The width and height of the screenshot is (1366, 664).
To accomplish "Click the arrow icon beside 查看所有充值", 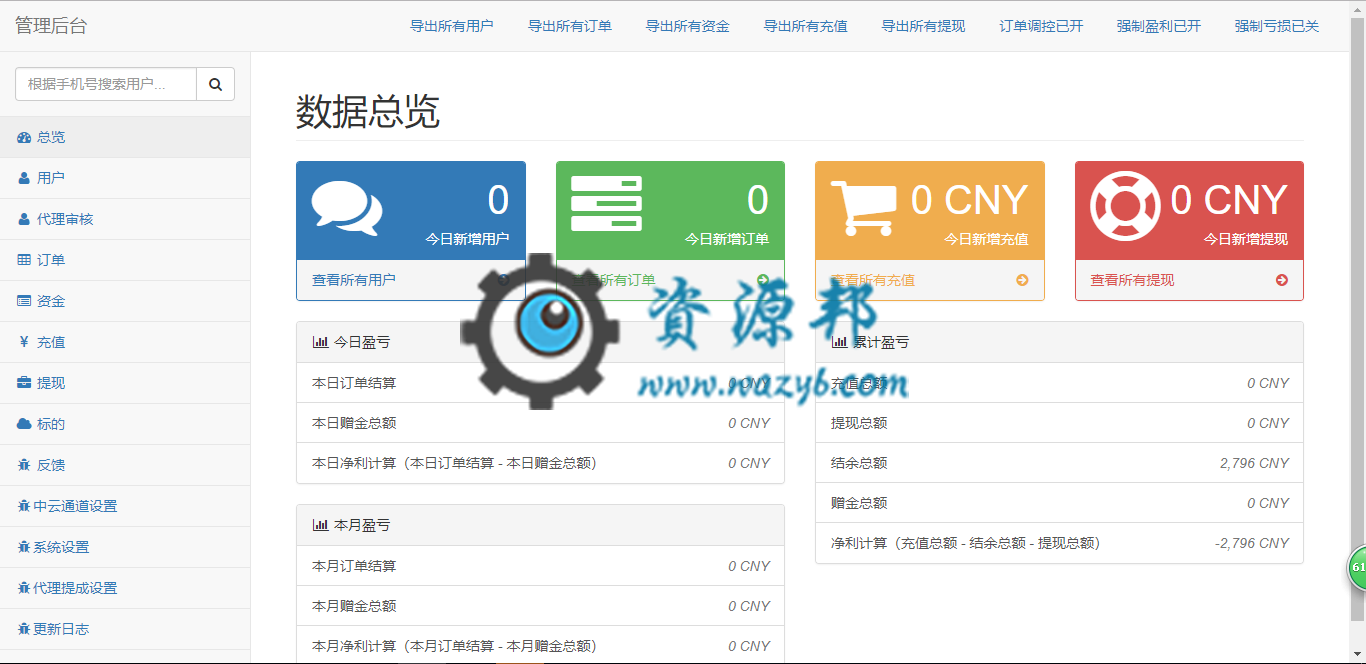I will 1022,280.
